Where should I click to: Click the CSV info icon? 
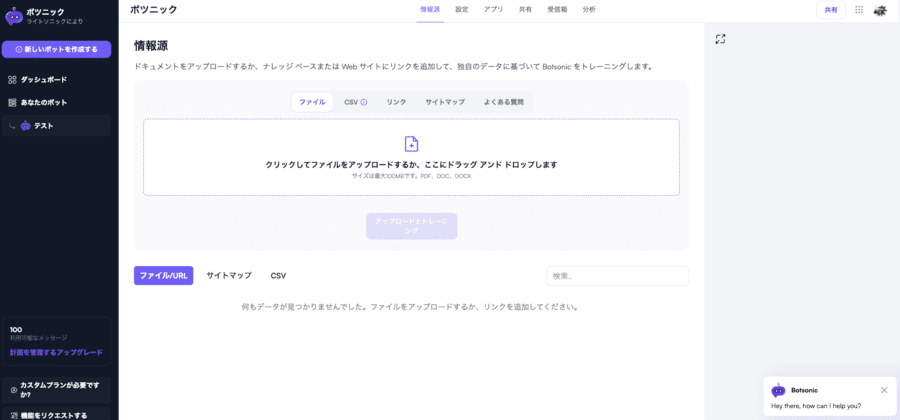364,102
